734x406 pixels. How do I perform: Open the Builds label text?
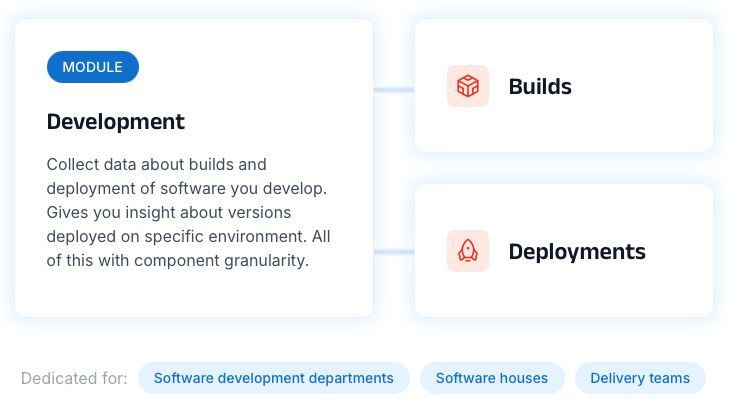pos(540,86)
